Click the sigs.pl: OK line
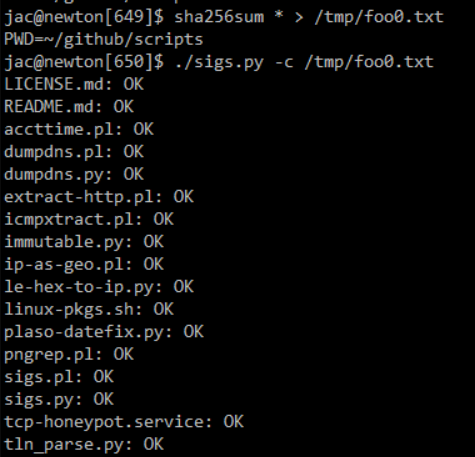The width and height of the screenshot is (475, 457). [59, 377]
